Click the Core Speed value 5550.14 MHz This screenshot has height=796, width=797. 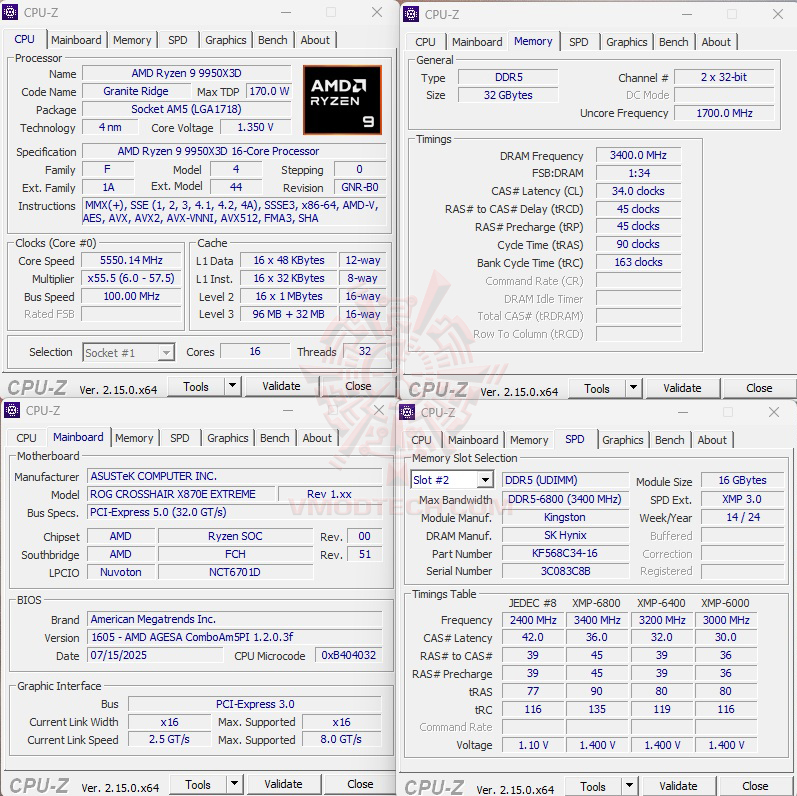pos(131,260)
